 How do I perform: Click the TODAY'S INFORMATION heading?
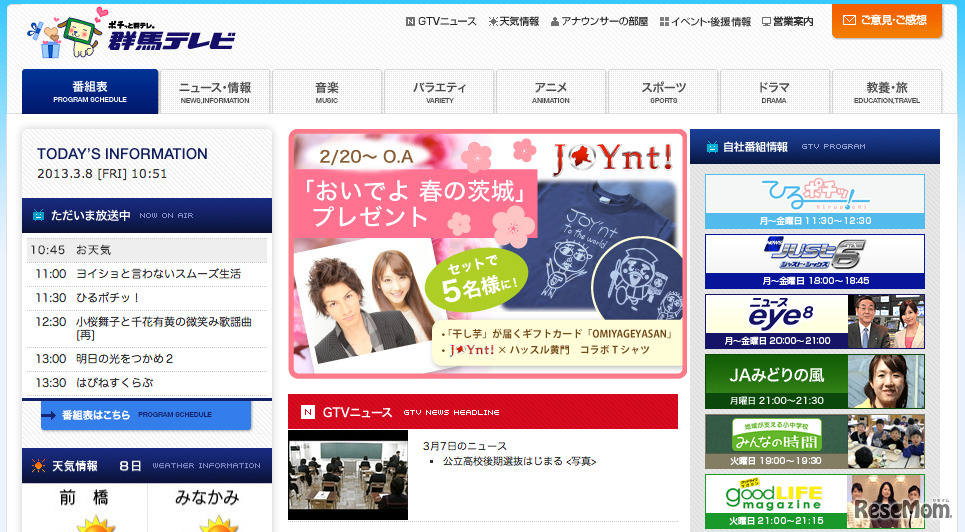click(122, 154)
